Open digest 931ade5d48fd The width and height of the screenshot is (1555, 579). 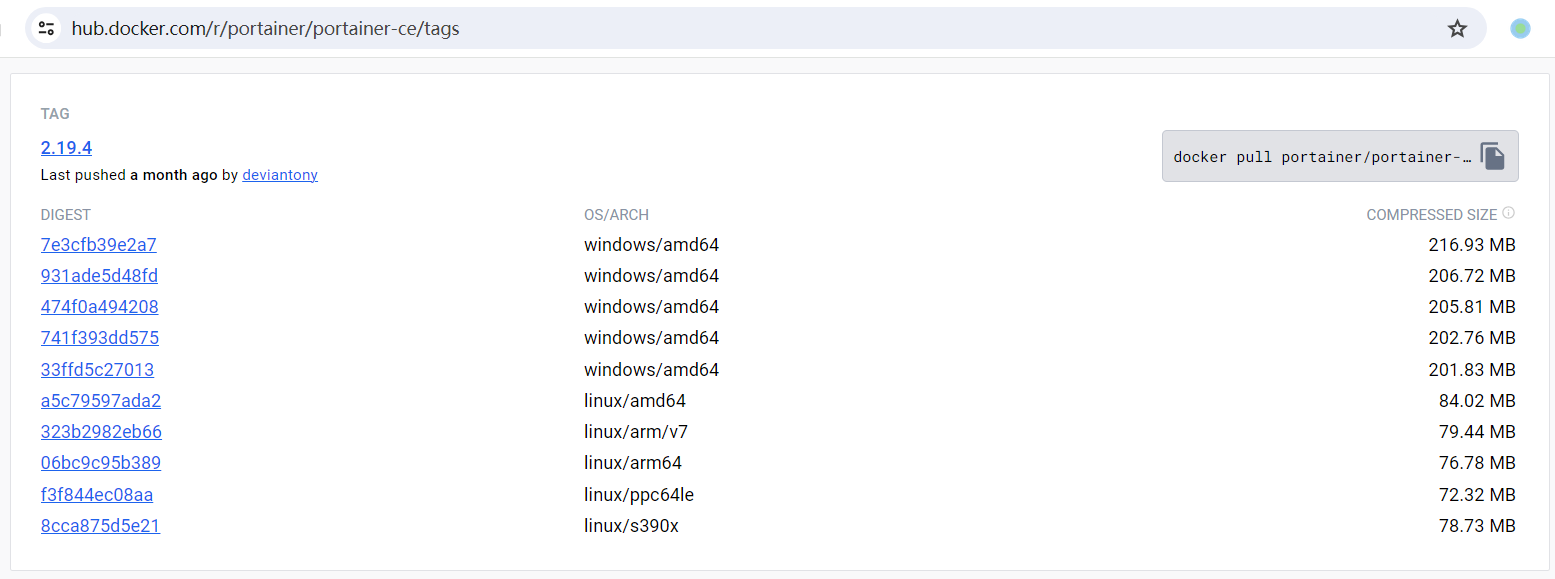pyautogui.click(x=98, y=275)
